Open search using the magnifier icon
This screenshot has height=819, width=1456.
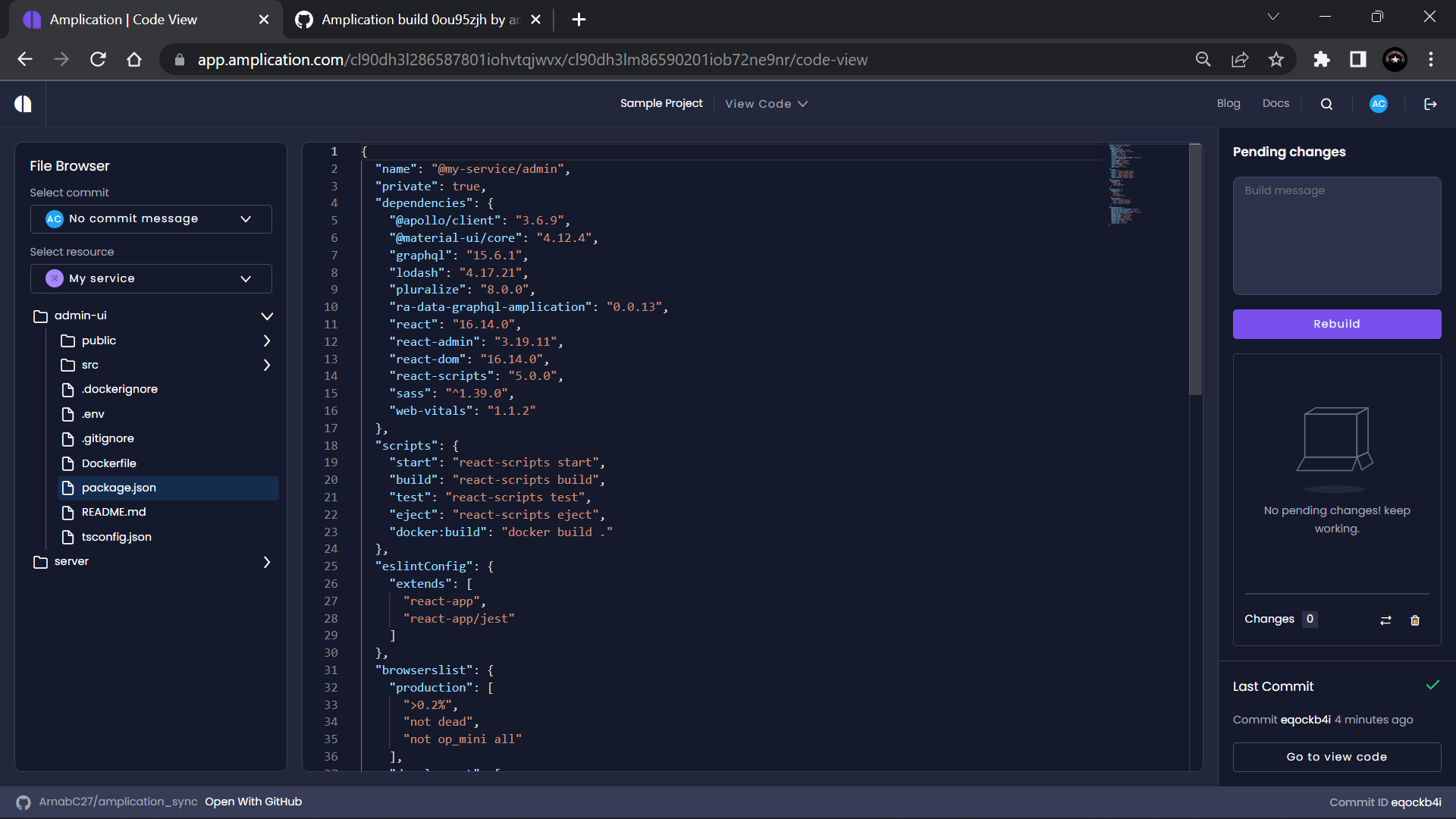pos(1326,103)
